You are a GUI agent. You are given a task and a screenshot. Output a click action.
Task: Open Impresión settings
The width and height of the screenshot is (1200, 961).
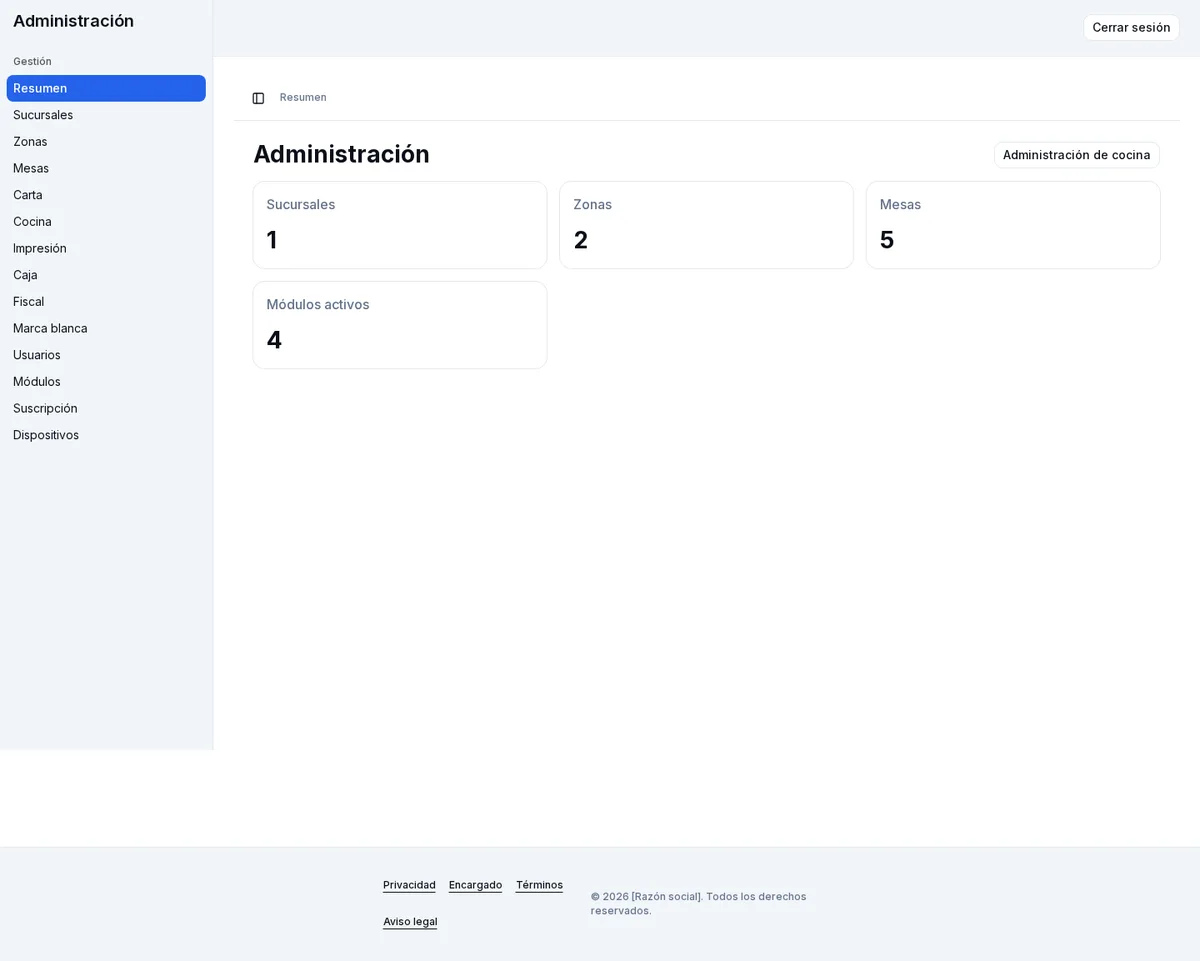(x=106, y=248)
